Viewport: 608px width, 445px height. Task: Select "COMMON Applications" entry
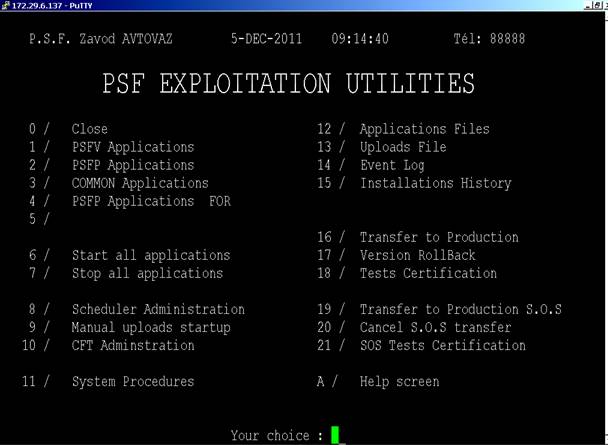[x=140, y=183]
